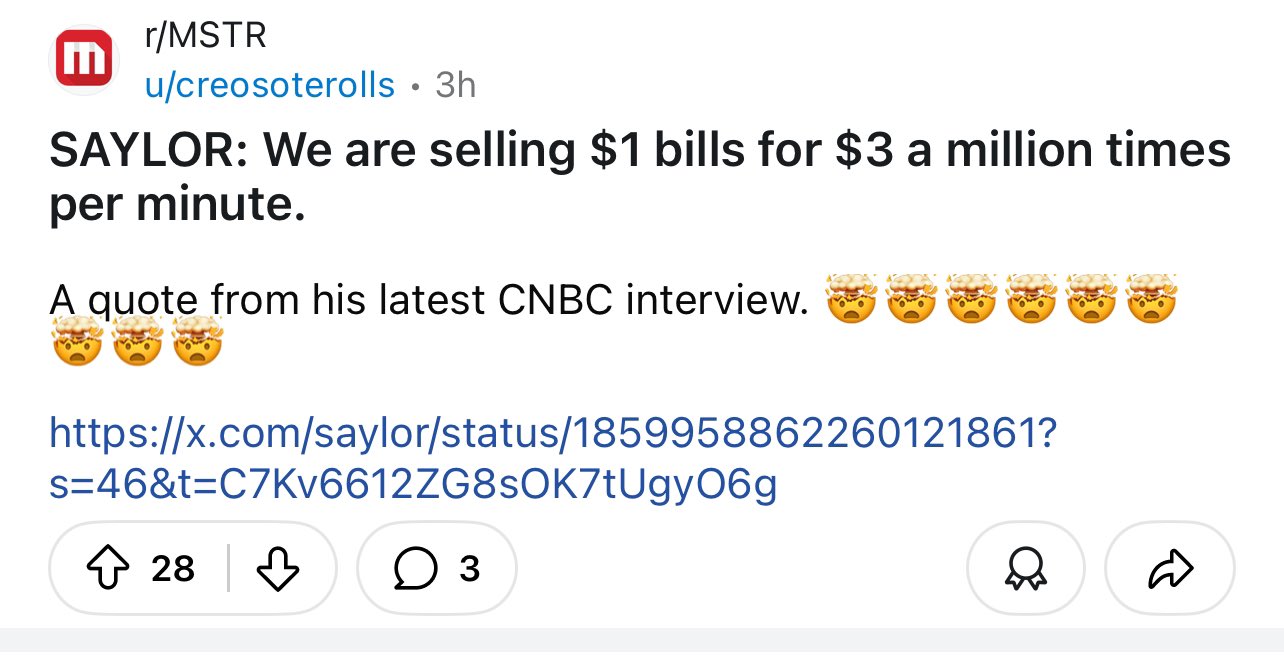Click 'per minute.' in the title
The width and height of the screenshot is (1284, 658).
point(177,204)
